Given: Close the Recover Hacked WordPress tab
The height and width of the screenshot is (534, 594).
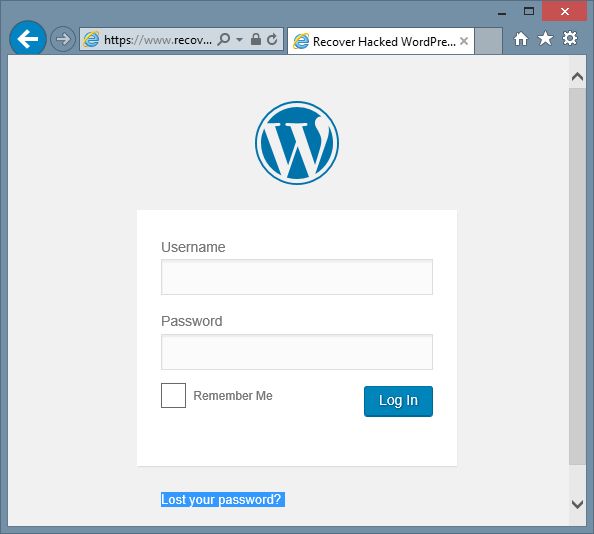Looking at the screenshot, I should [x=464, y=41].
